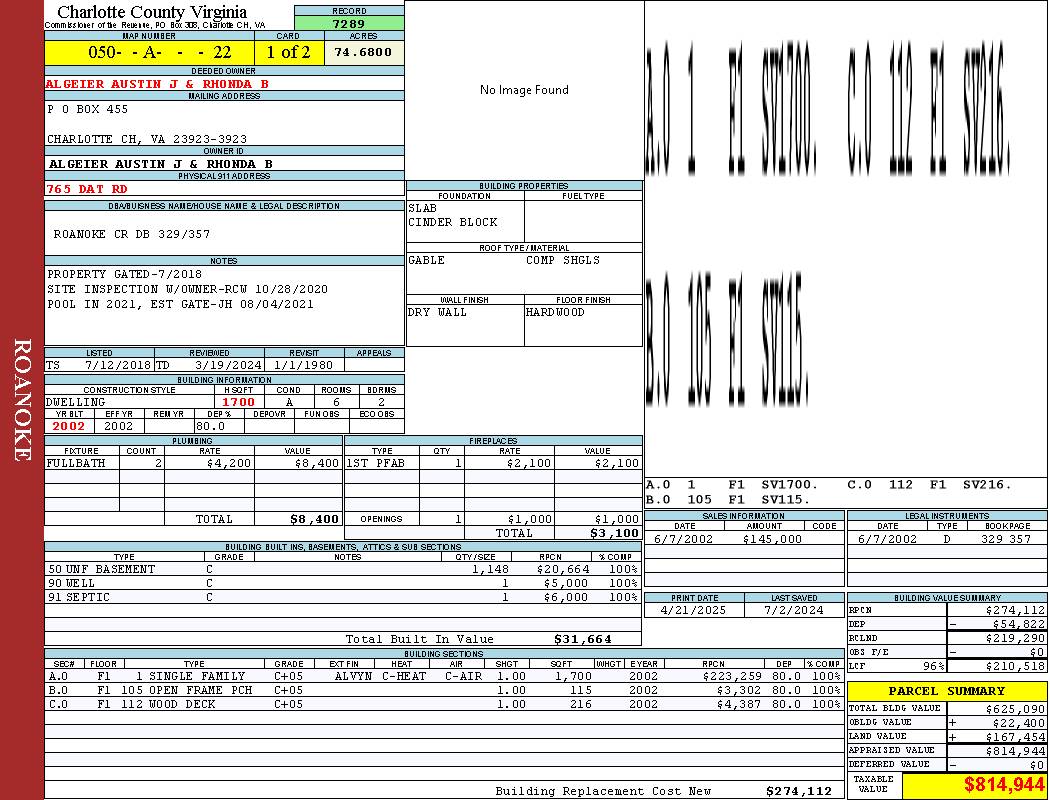Click reviewed date 3/19/2024

tap(228, 366)
